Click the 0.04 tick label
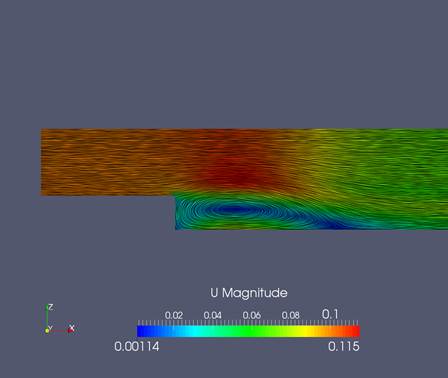Screen dimensions: 448x378 [x=213, y=315]
